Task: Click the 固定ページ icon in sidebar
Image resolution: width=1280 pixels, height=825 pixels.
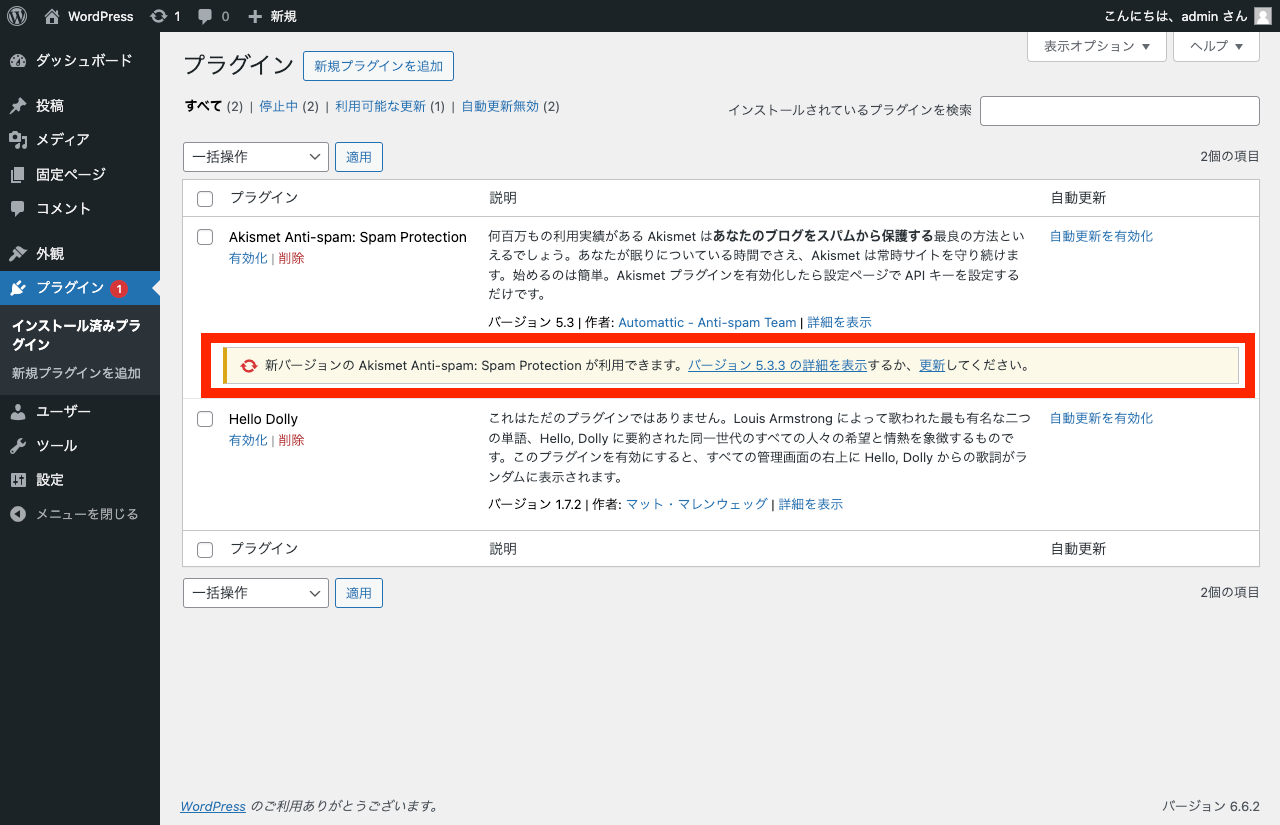Action: point(18,175)
